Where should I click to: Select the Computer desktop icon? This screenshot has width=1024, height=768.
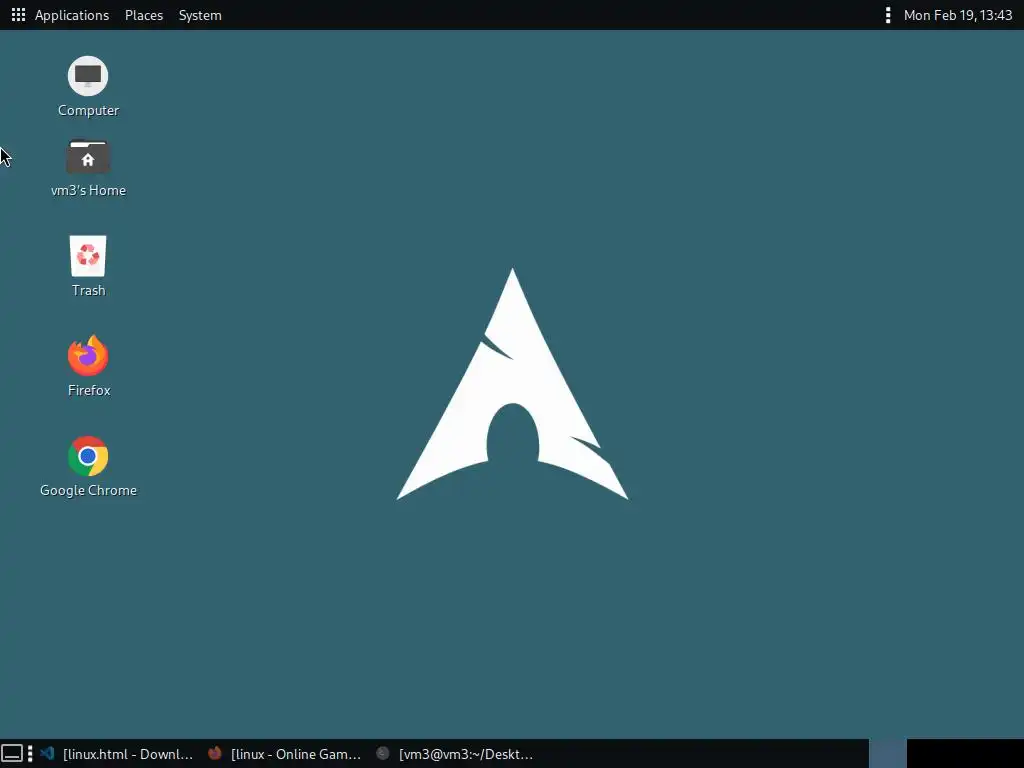[x=88, y=76]
